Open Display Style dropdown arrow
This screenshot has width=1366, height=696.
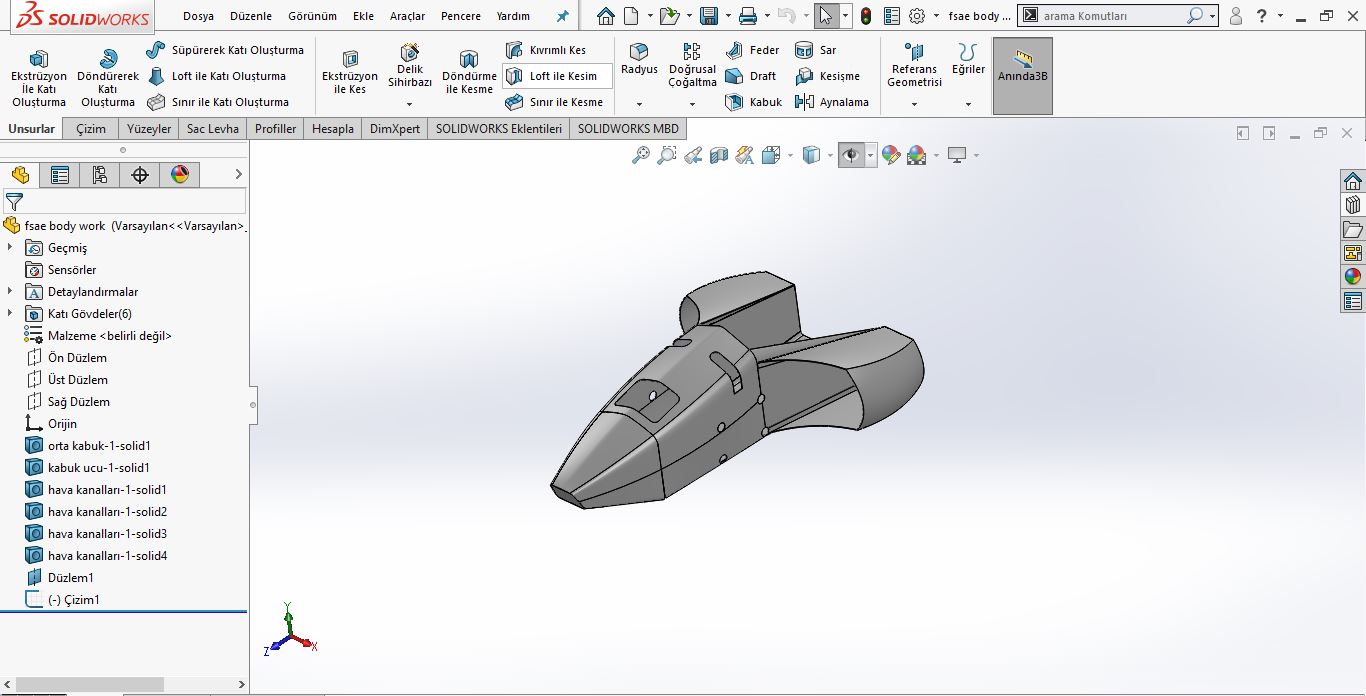click(x=830, y=156)
